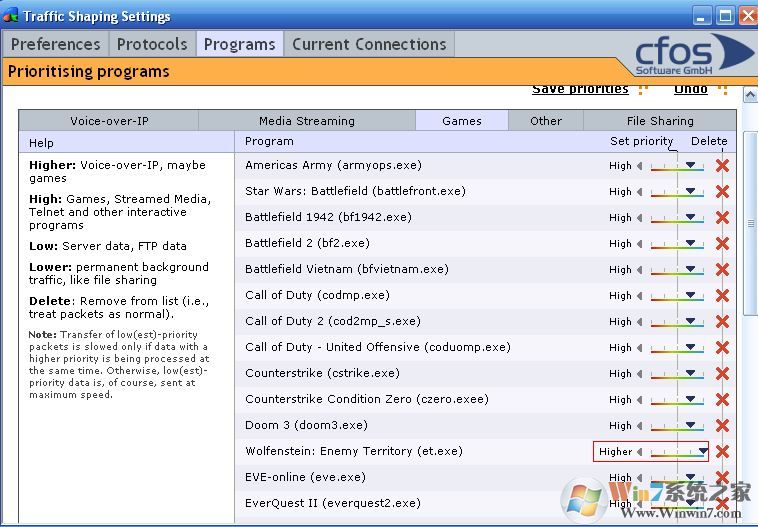Click the scrollbar up arrow
The height and width of the screenshot is (527, 758).
(x=749, y=95)
